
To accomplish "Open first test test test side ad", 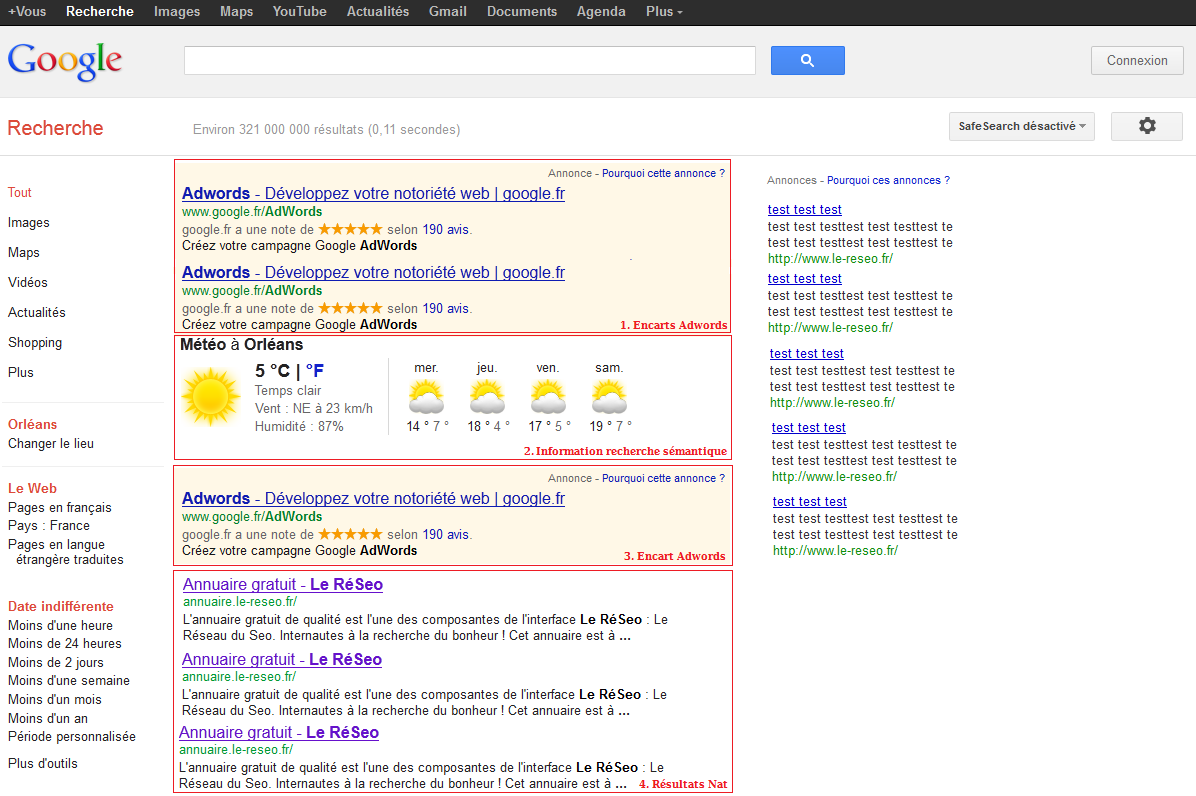I will tap(805, 210).
